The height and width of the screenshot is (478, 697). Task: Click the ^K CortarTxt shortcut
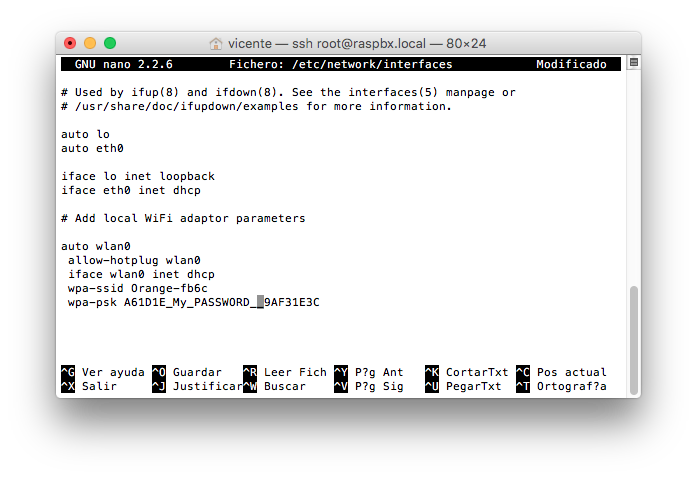(x=467, y=372)
